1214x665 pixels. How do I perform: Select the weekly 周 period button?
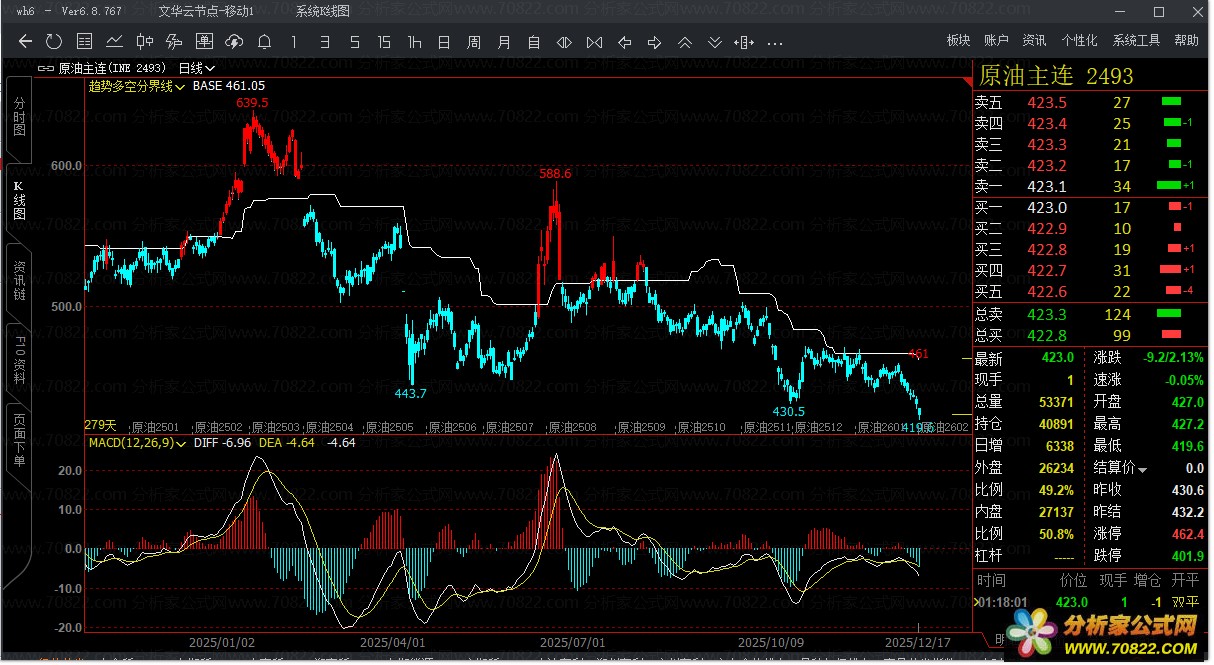pos(474,42)
